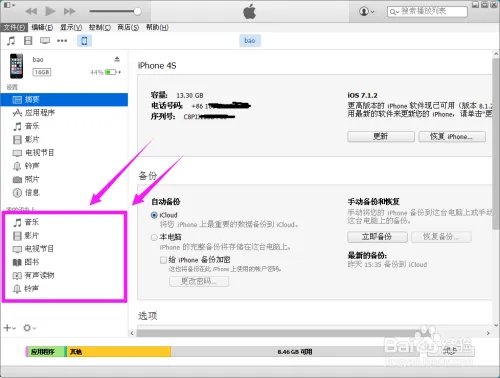This screenshot has height=378, width=500.
Task: Click the horizontal scrollbar left arrow
Action: coord(132,333)
